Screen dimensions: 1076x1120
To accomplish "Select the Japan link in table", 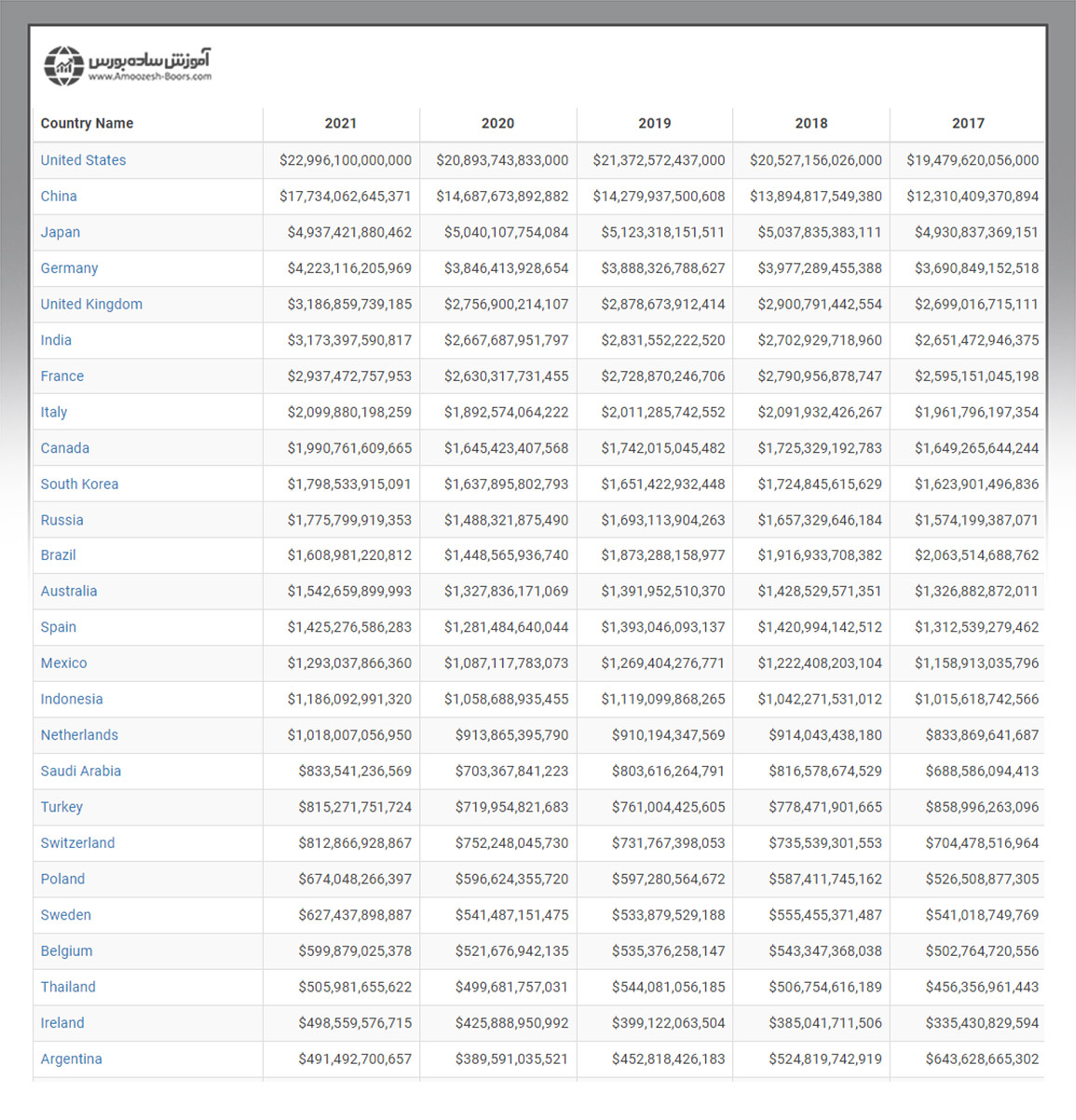I will (x=61, y=232).
